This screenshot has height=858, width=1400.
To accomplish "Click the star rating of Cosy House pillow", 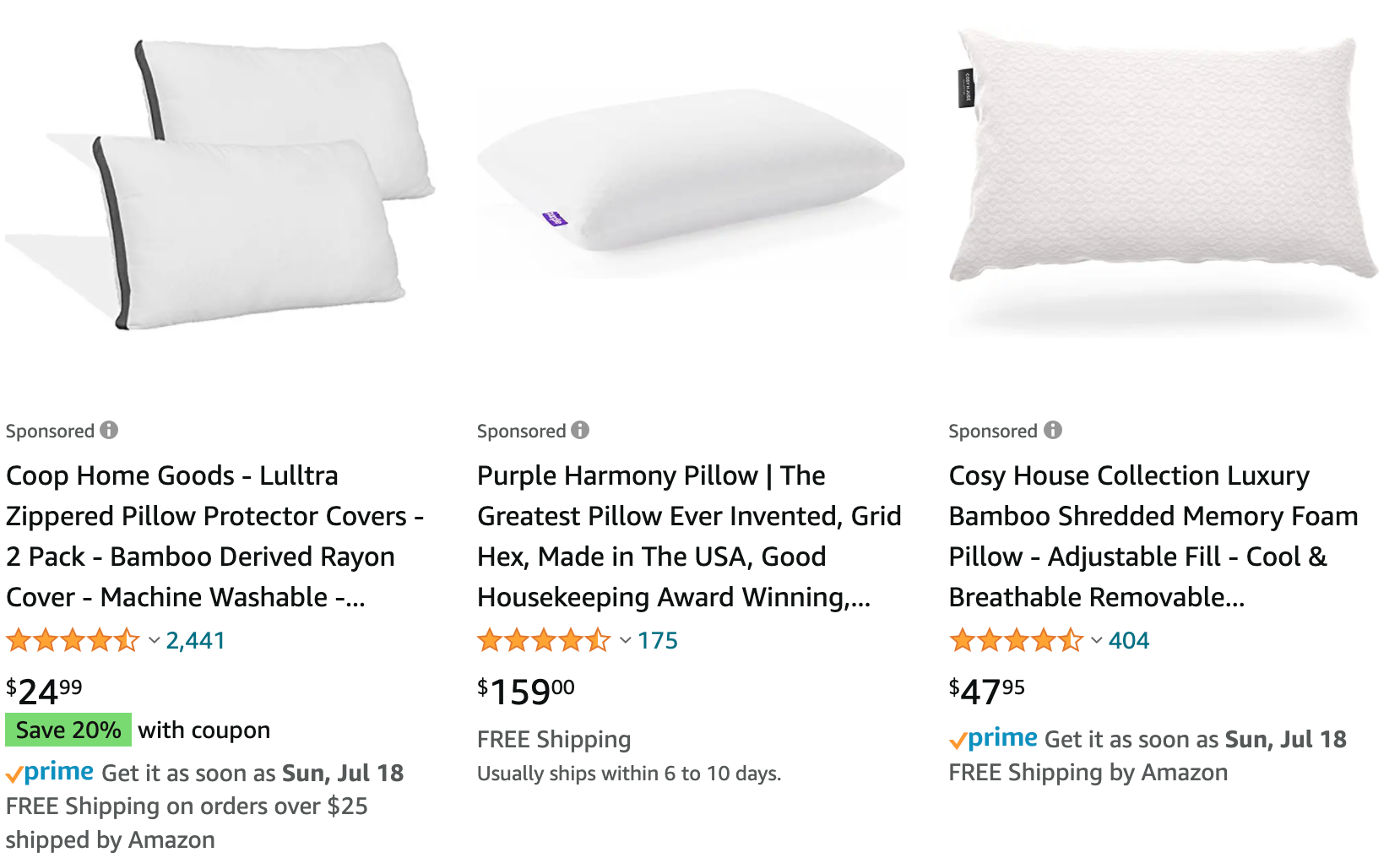I will [1016, 640].
